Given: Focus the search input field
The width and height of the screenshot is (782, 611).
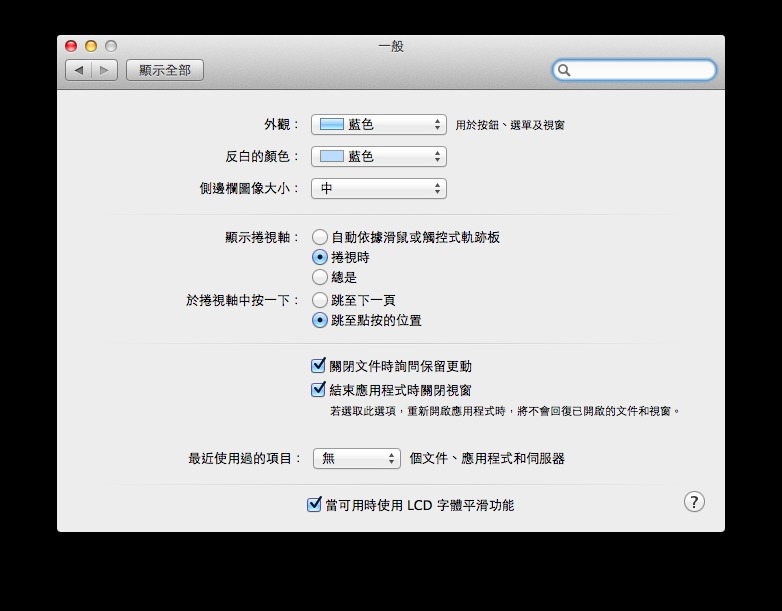Looking at the screenshot, I should click(634, 70).
